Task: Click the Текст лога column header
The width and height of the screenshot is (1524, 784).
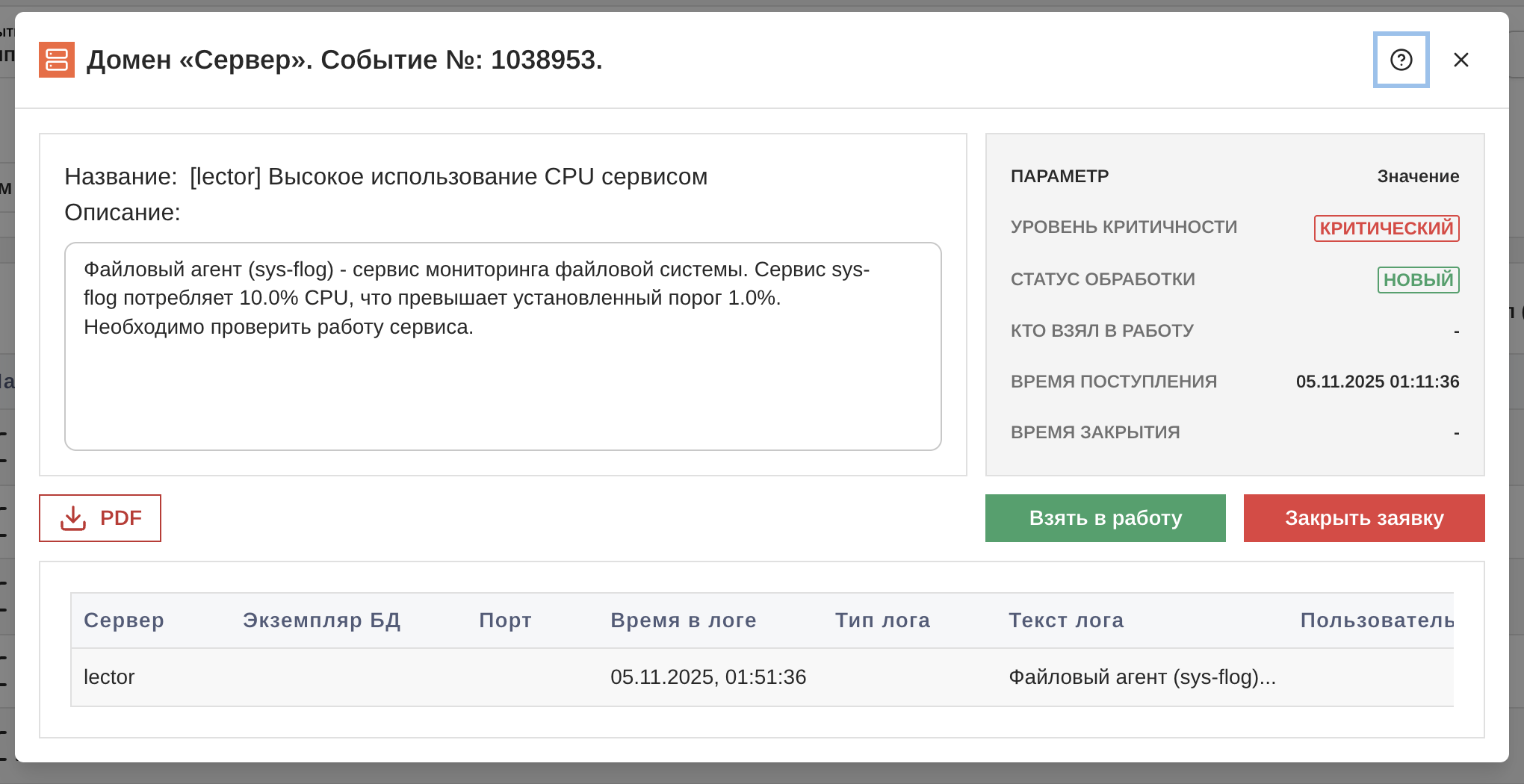Action: [x=1066, y=620]
